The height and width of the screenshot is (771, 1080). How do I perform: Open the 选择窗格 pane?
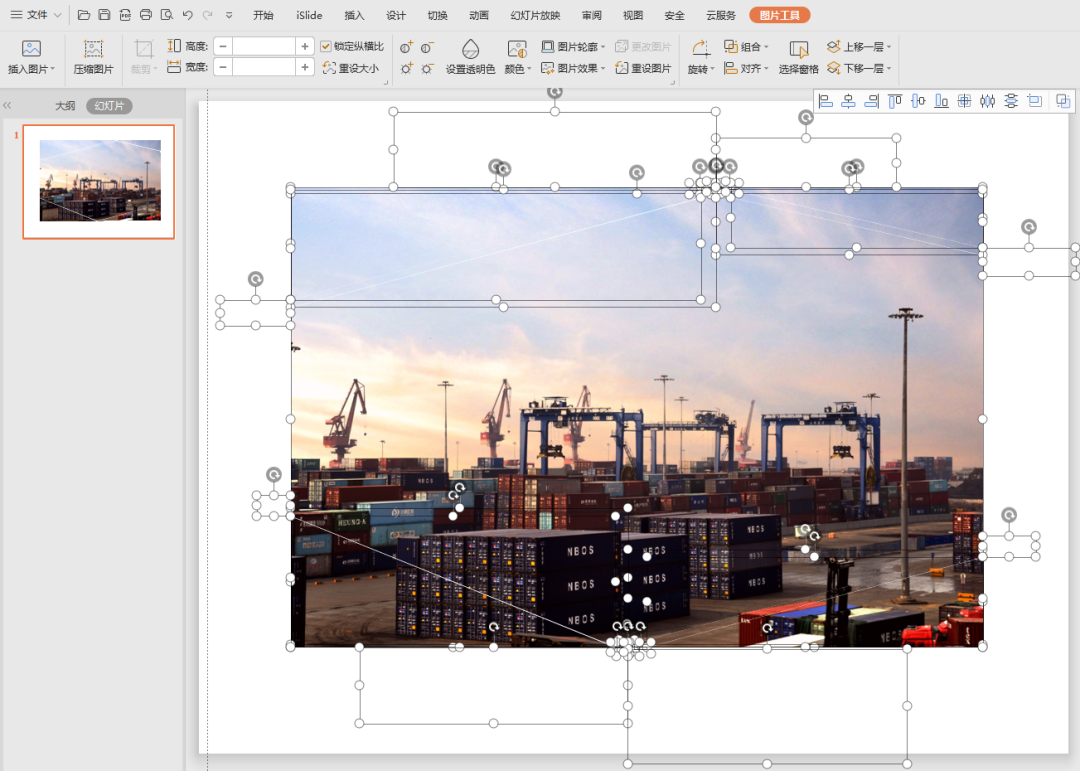pos(798,56)
